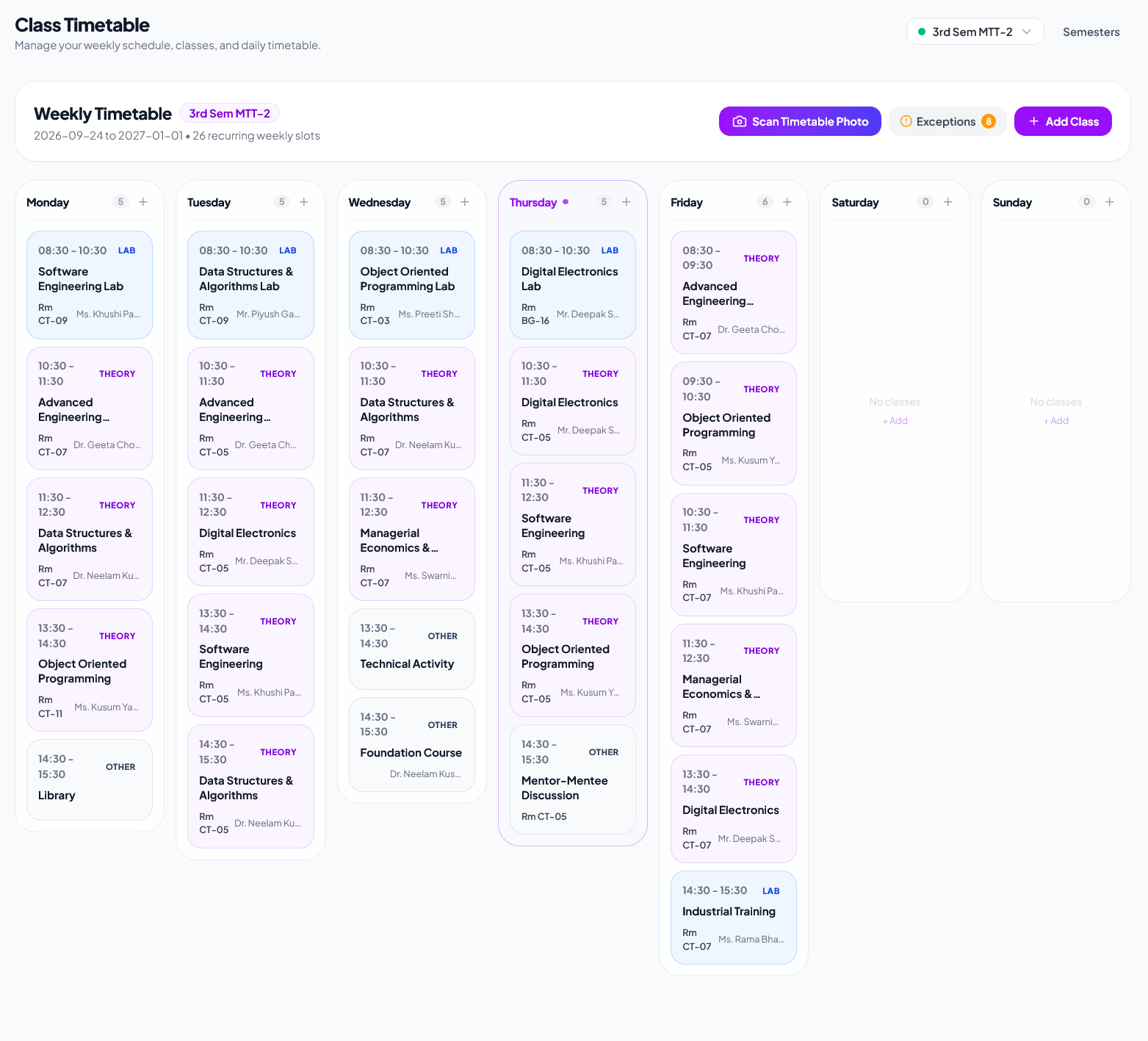Select Friday's 08:30 Advanced Engineering card
The width and height of the screenshot is (1148, 1041).
tap(734, 292)
